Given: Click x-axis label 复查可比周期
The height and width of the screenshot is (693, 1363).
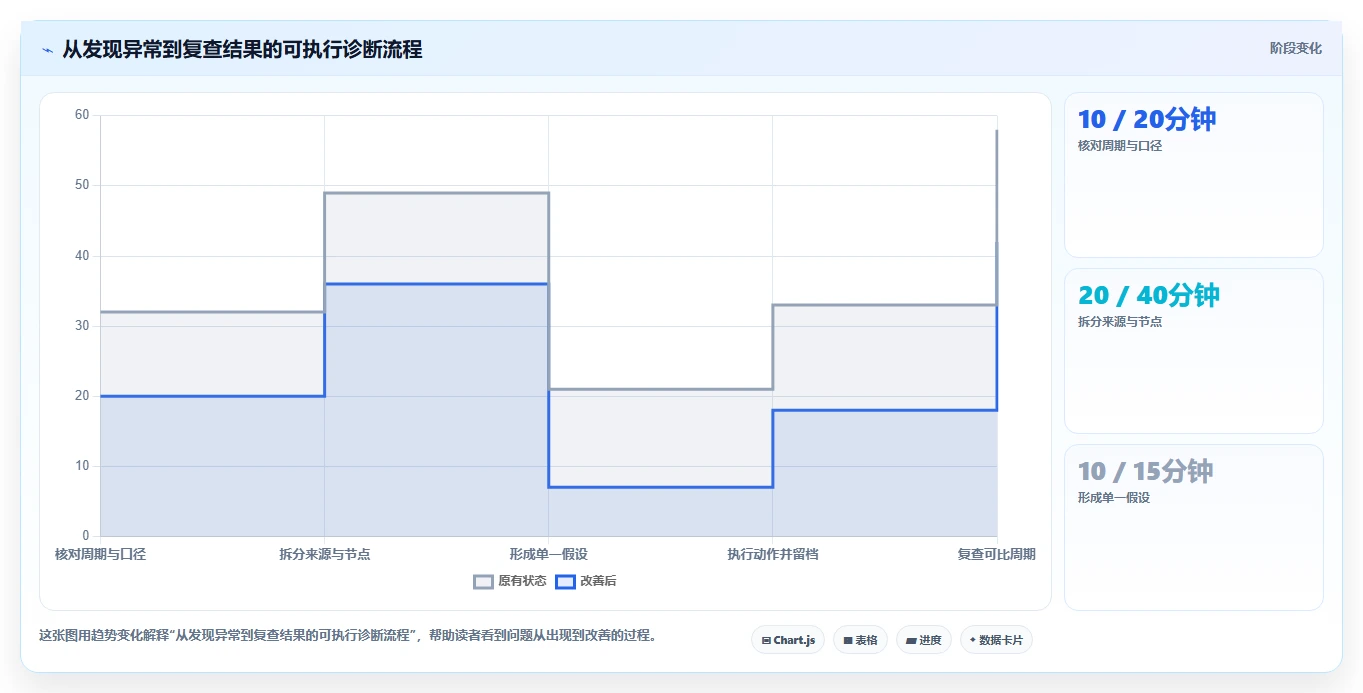Looking at the screenshot, I should point(996,554).
